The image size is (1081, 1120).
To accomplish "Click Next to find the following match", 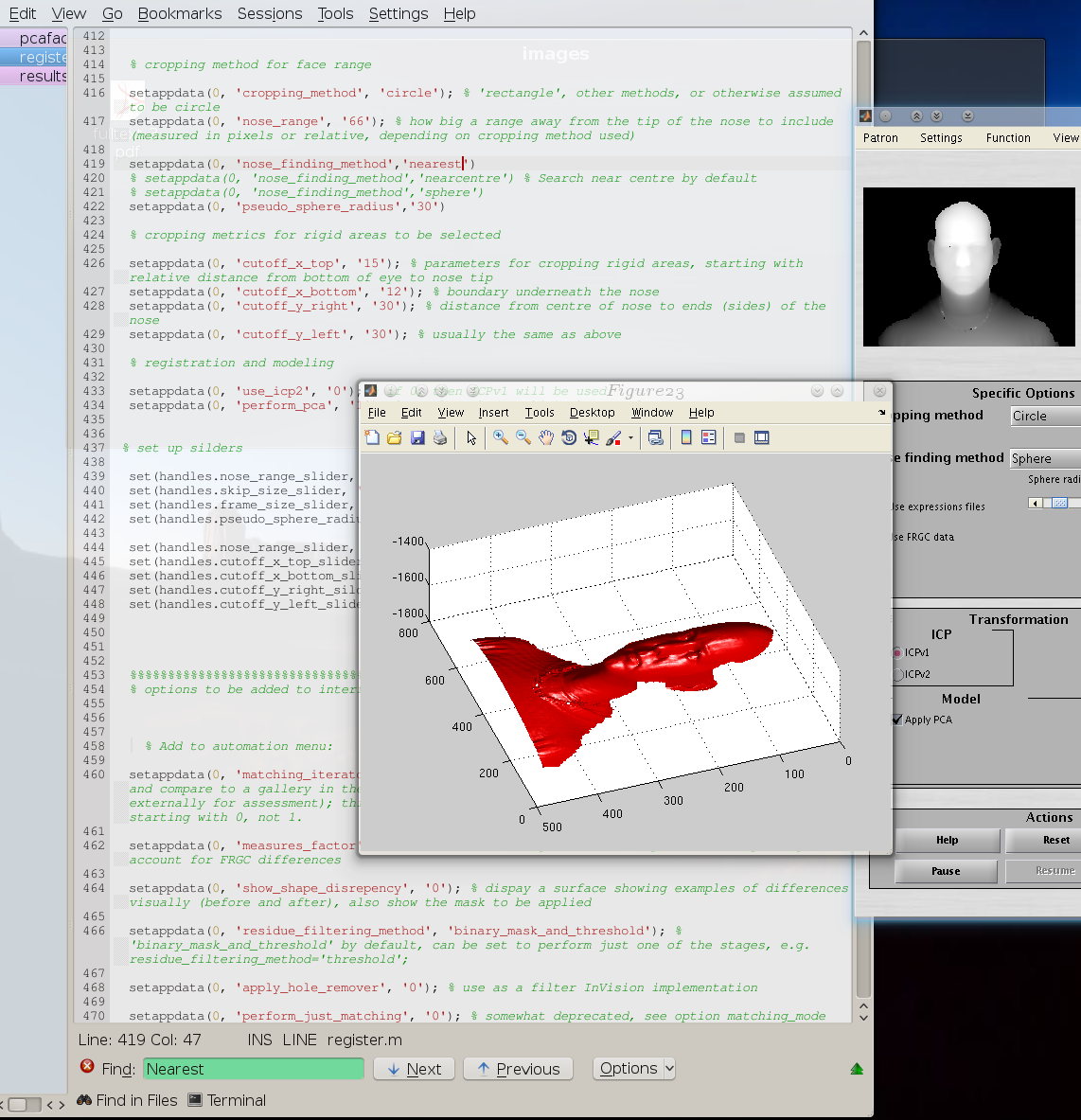I will click(x=414, y=1068).
